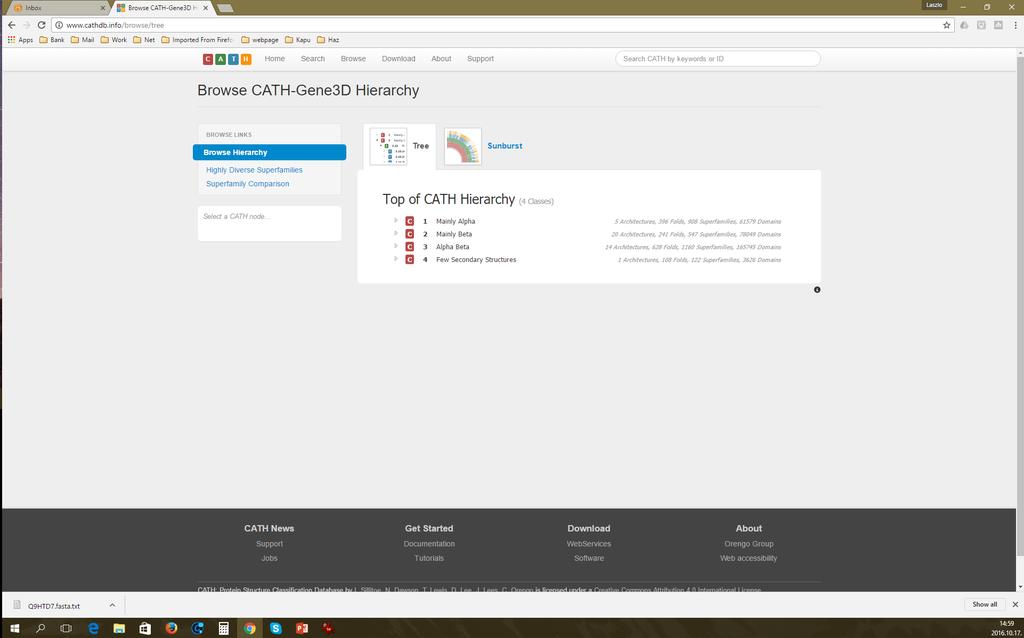
Task: Open the Few Secondary Structures class link
Action: click(476, 259)
